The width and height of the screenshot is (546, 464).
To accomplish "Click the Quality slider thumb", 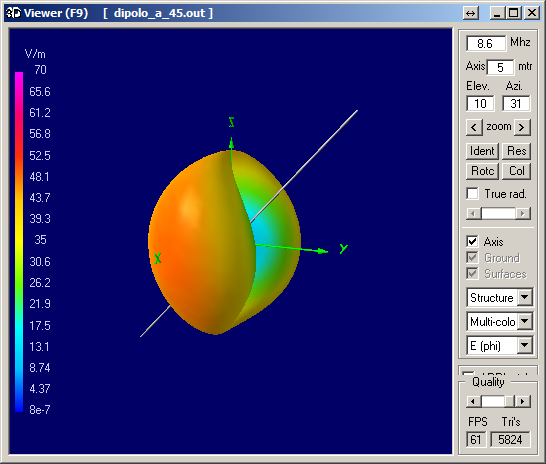I will click(510, 401).
